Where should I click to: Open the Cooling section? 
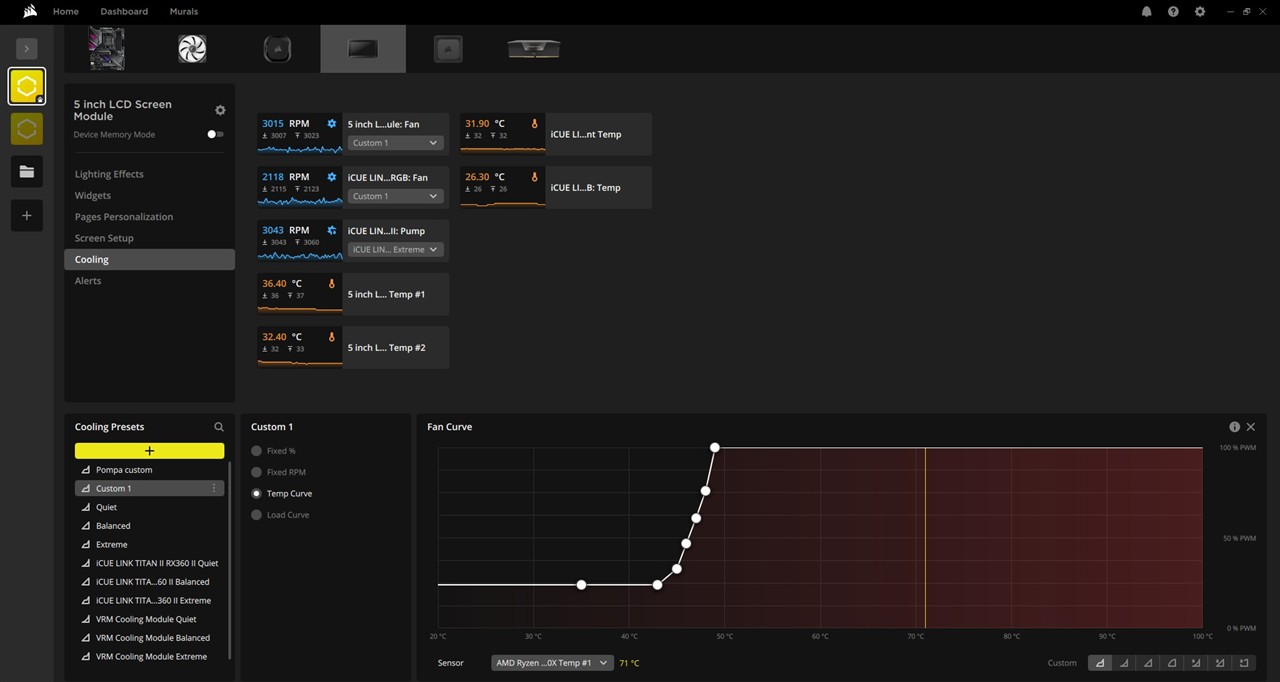(149, 259)
